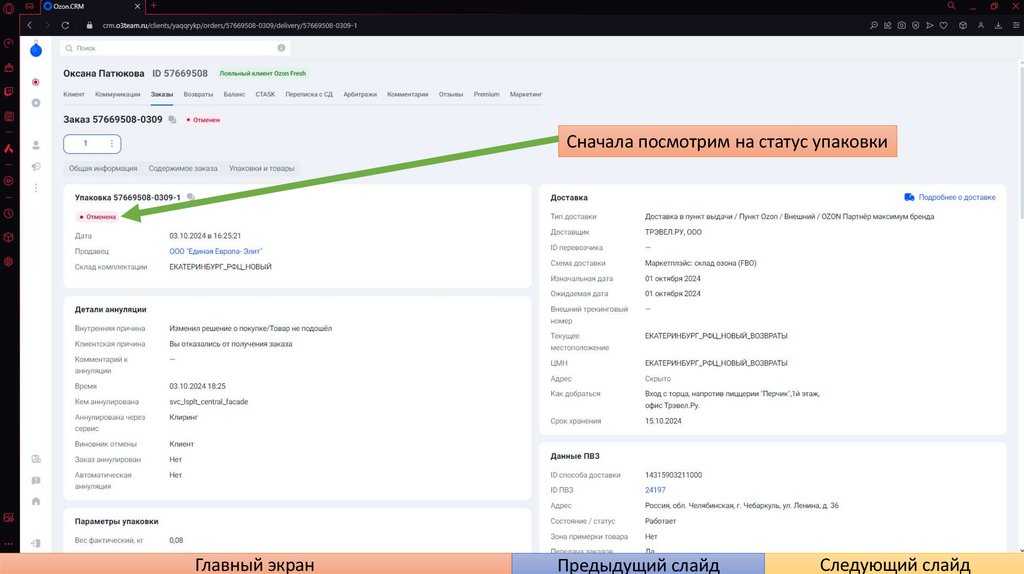
Task: Open the Возвраты tab
Action: pos(199,94)
